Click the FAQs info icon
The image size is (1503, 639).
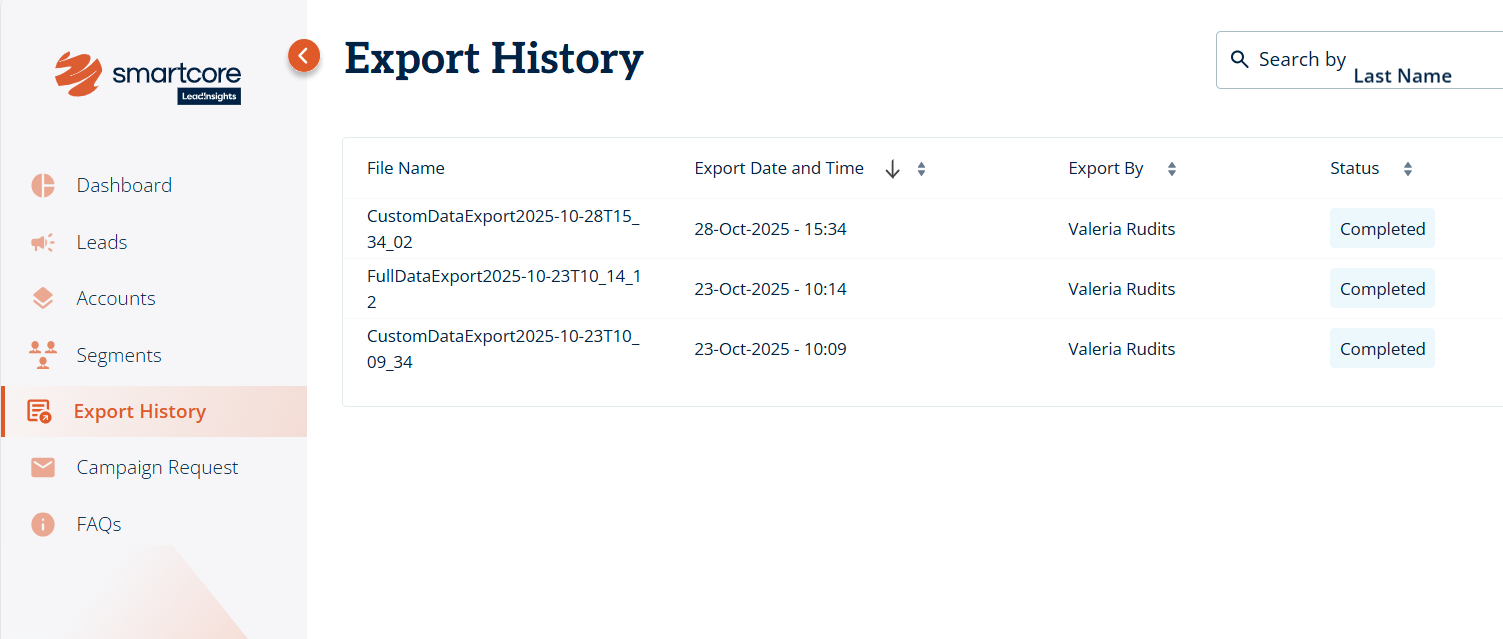tap(42, 524)
